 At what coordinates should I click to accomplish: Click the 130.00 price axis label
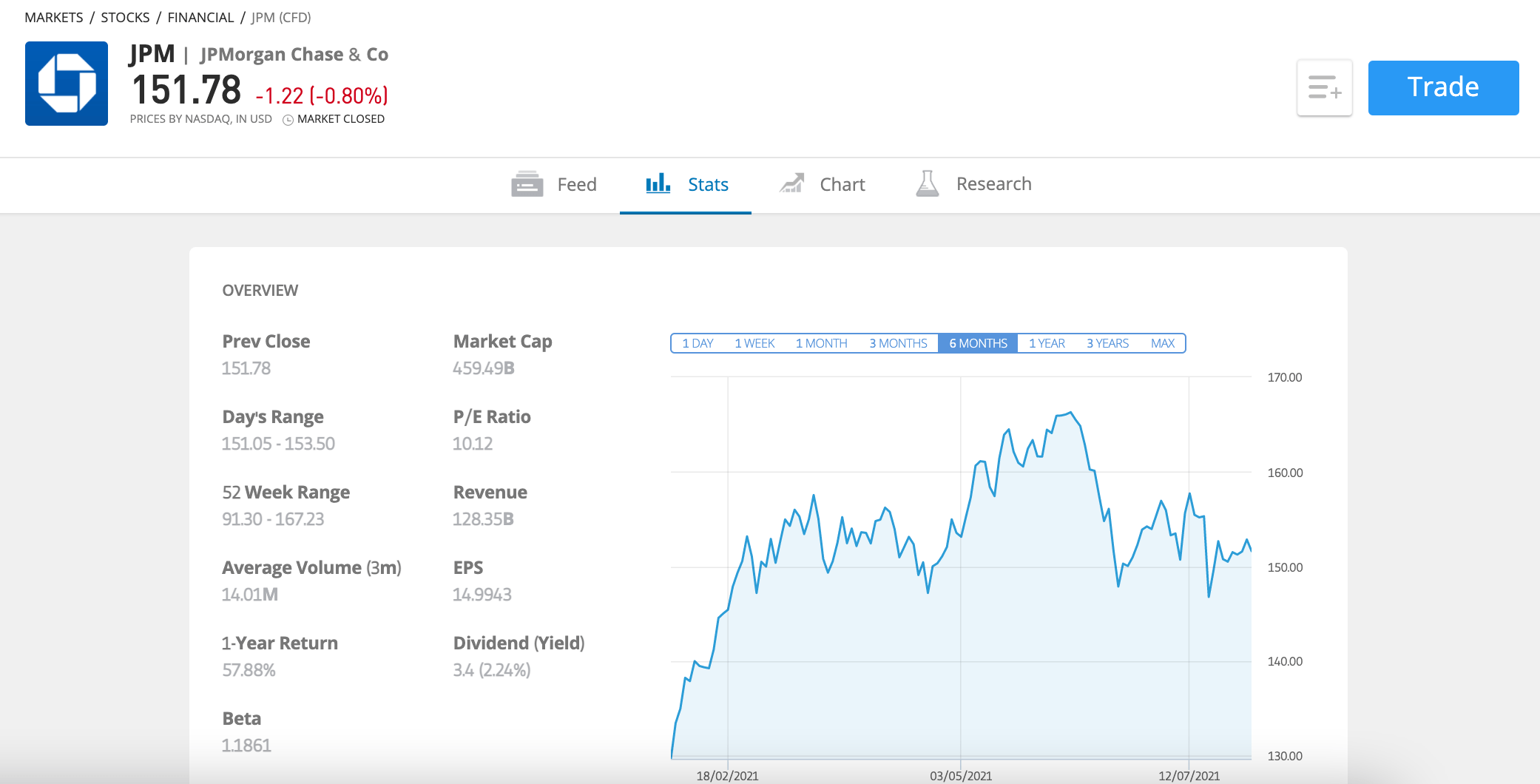pos(1285,756)
